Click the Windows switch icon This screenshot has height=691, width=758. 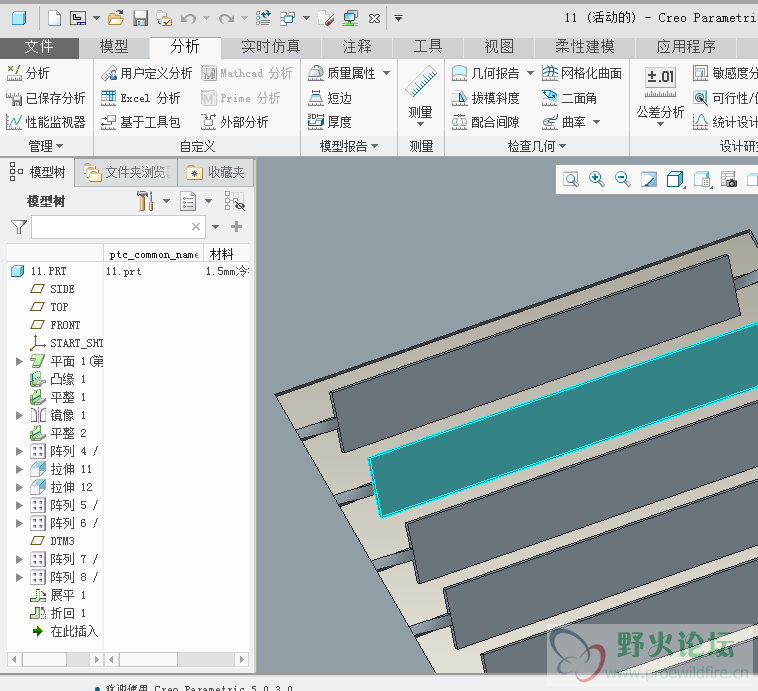point(288,18)
